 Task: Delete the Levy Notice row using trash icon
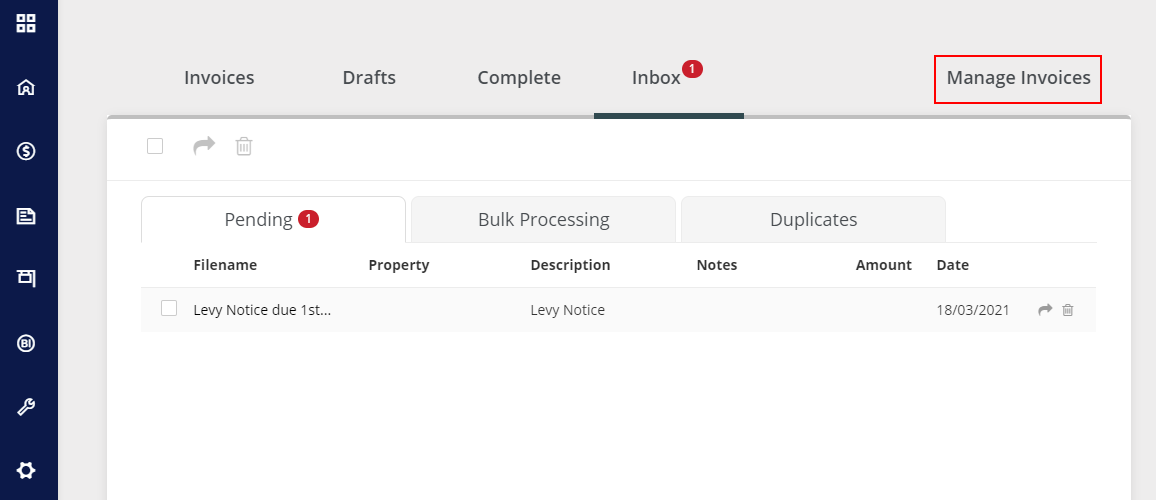[1068, 310]
